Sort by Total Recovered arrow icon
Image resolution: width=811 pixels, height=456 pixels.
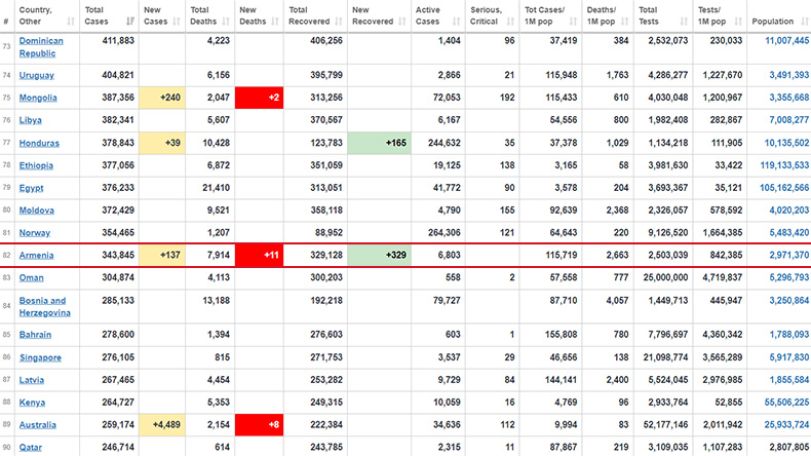click(339, 21)
